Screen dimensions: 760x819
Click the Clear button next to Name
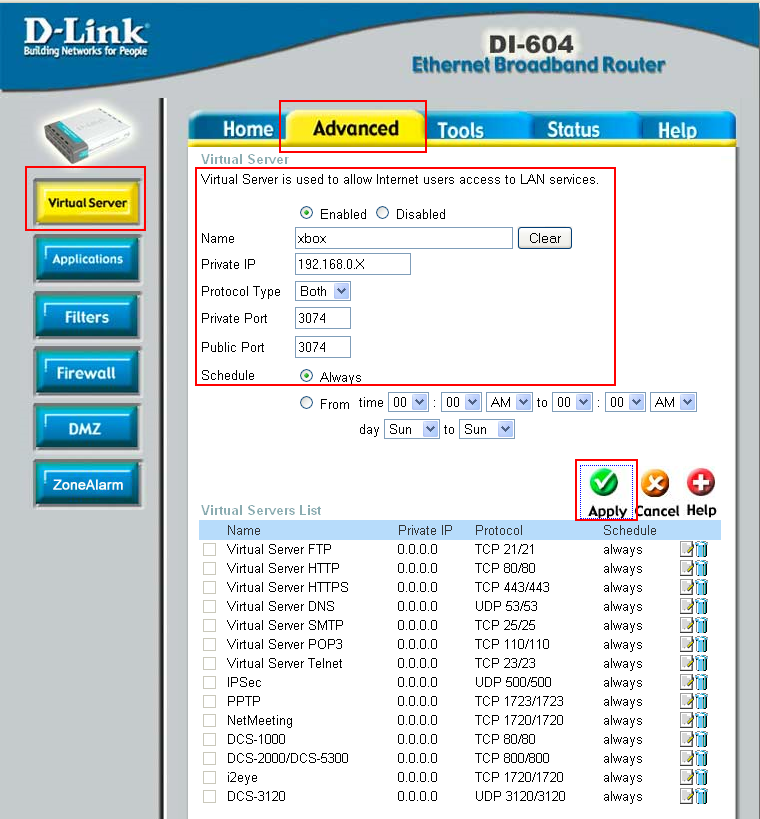pos(544,238)
